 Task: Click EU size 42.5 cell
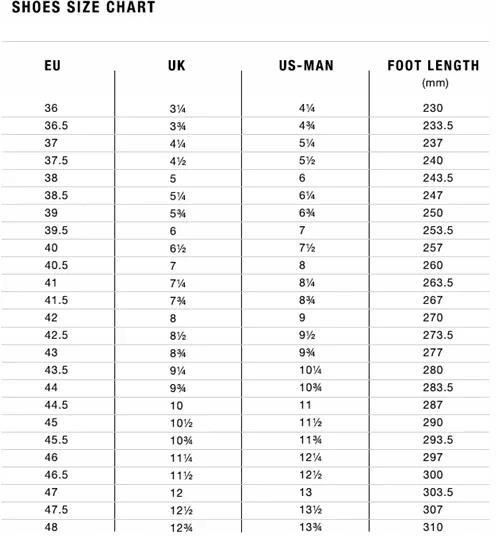pos(56,335)
